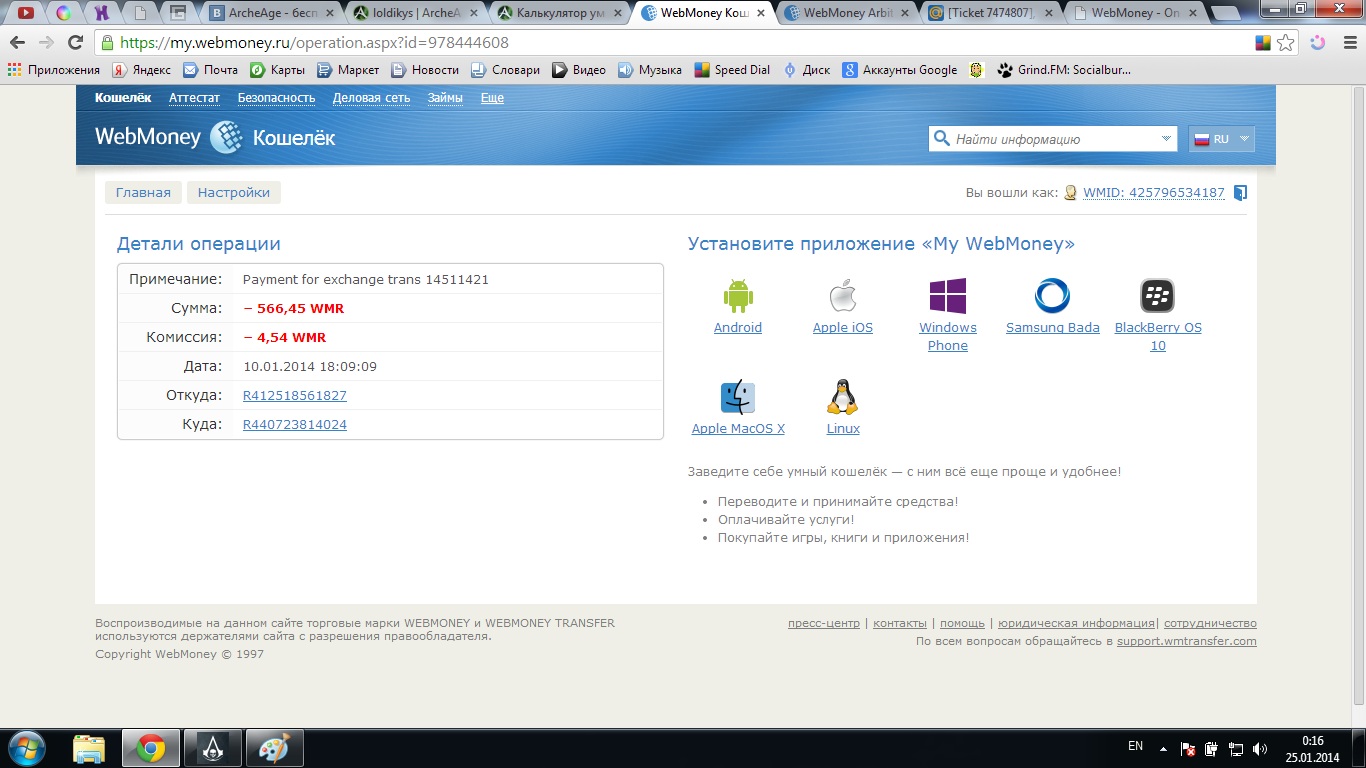The image size is (1366, 768).
Task: Click the logout icon next to WMID
Action: [1240, 193]
